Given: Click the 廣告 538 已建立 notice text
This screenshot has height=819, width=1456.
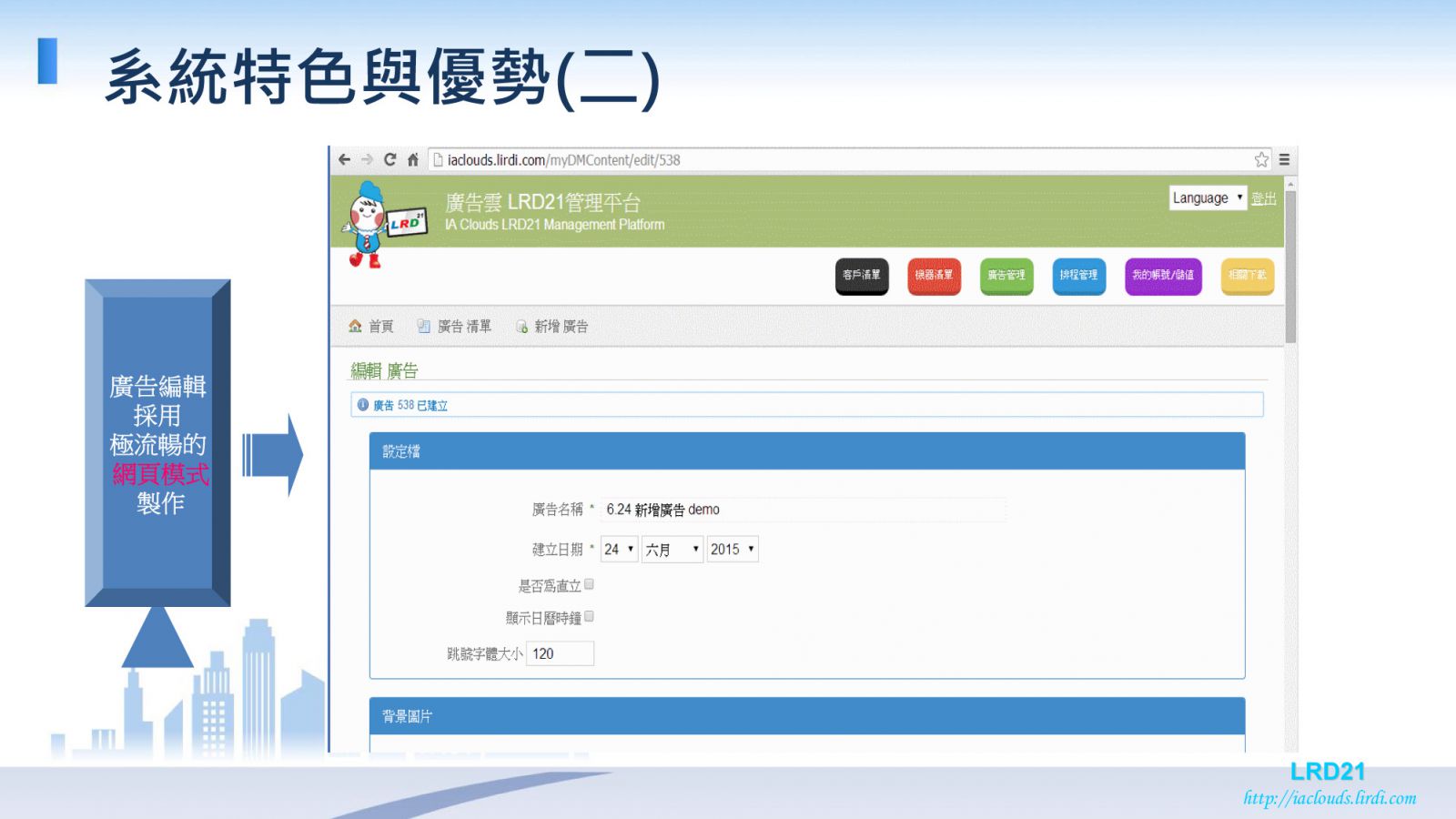Looking at the screenshot, I should 410,405.
